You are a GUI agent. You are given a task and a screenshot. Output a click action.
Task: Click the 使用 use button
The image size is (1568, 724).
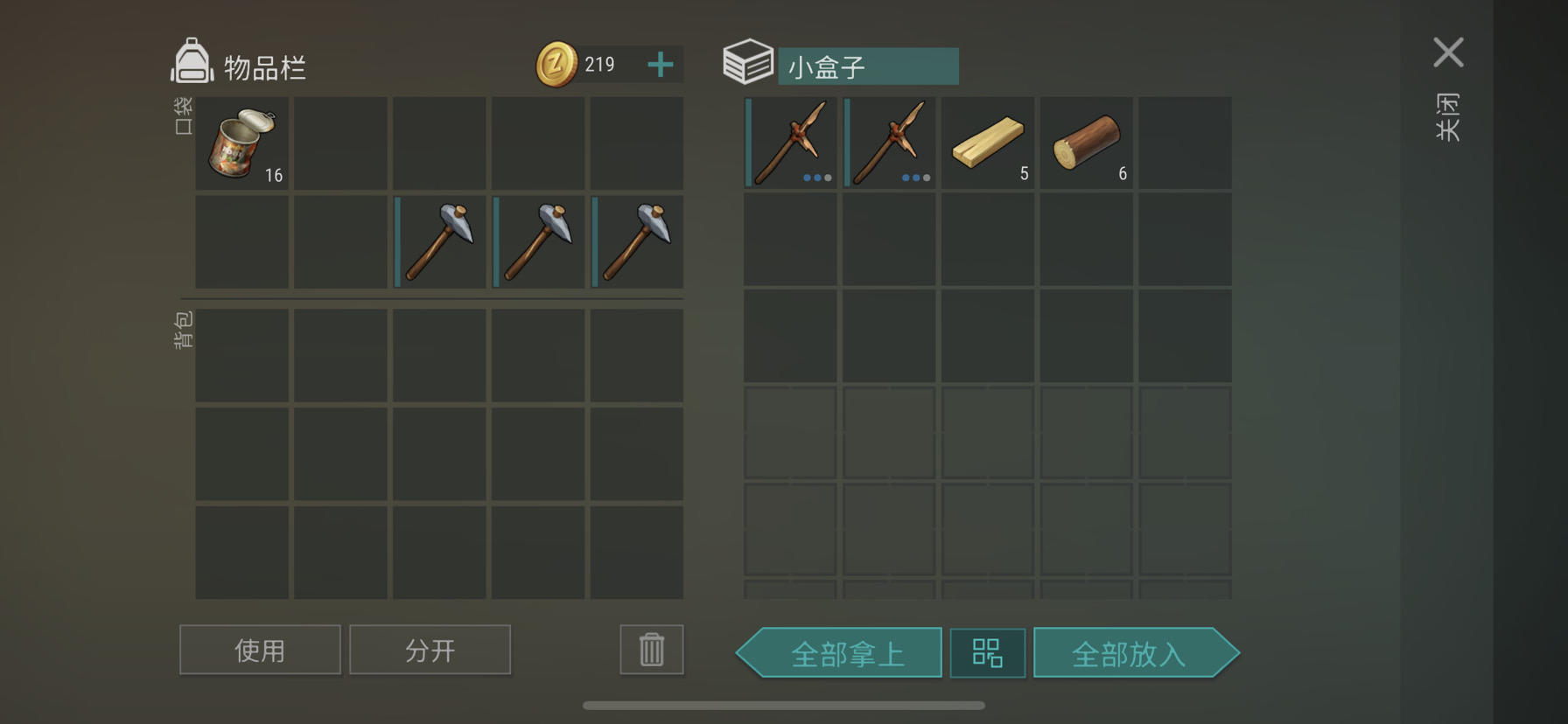(x=260, y=650)
